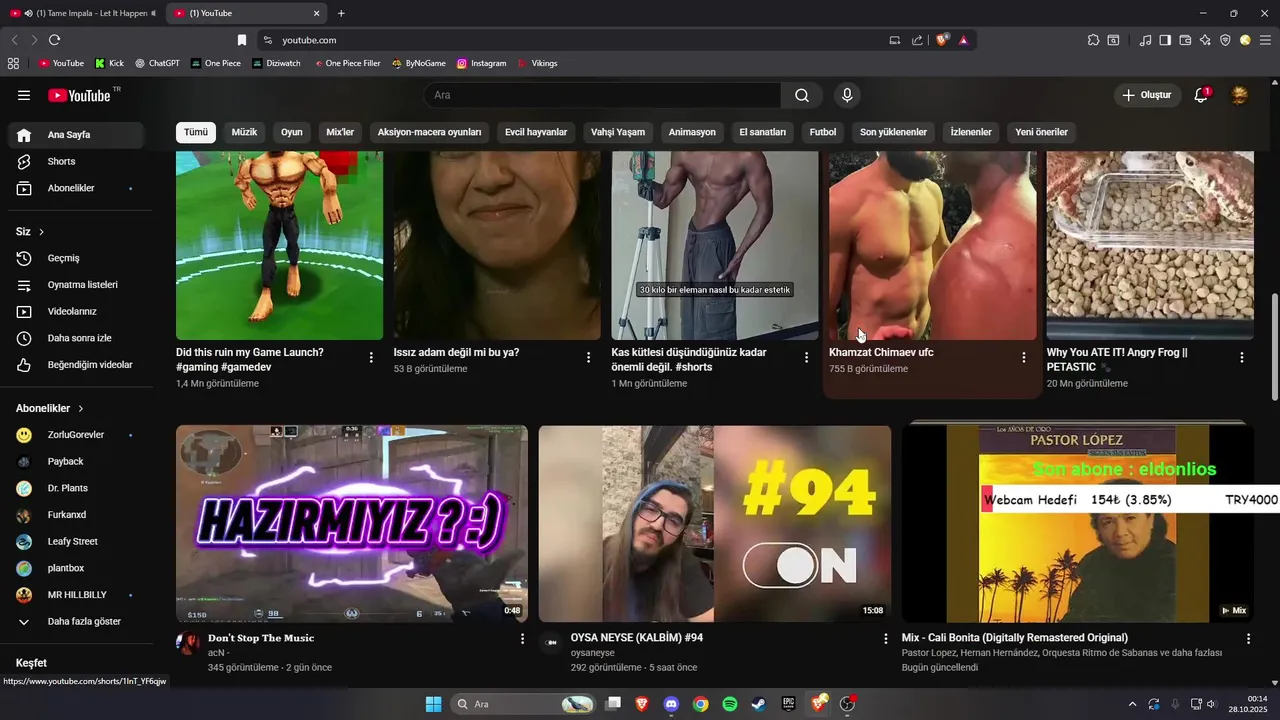
Task: Select the Yeni öneriler chip
Action: point(1041,132)
